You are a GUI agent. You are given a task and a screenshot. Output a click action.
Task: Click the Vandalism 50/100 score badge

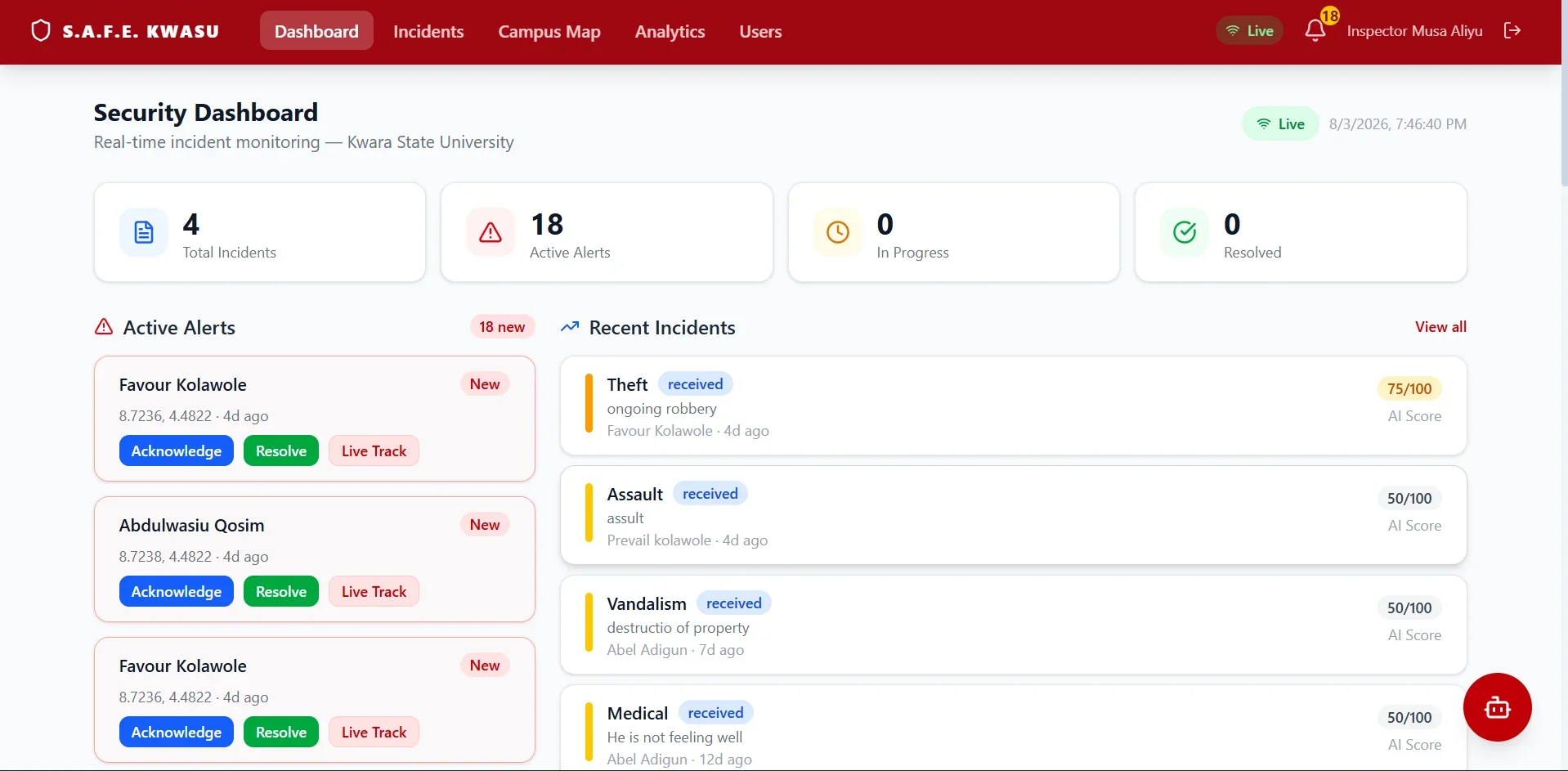click(x=1409, y=607)
